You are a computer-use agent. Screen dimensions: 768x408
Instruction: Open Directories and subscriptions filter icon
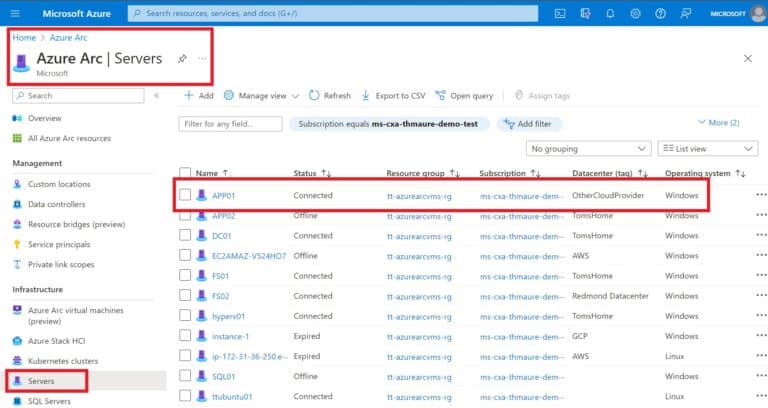coord(585,14)
